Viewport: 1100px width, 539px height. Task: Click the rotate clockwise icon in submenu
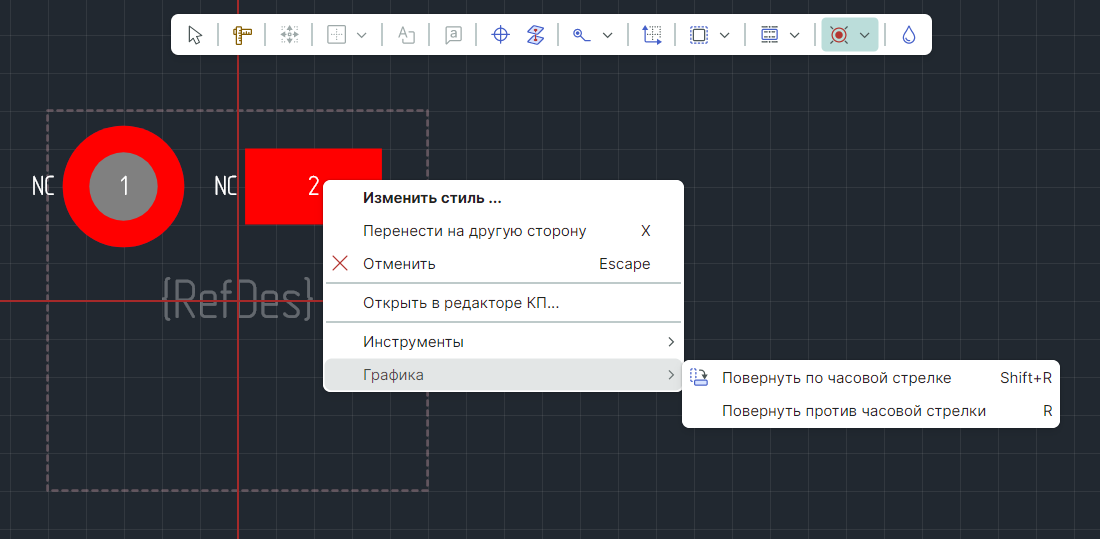[699, 378]
